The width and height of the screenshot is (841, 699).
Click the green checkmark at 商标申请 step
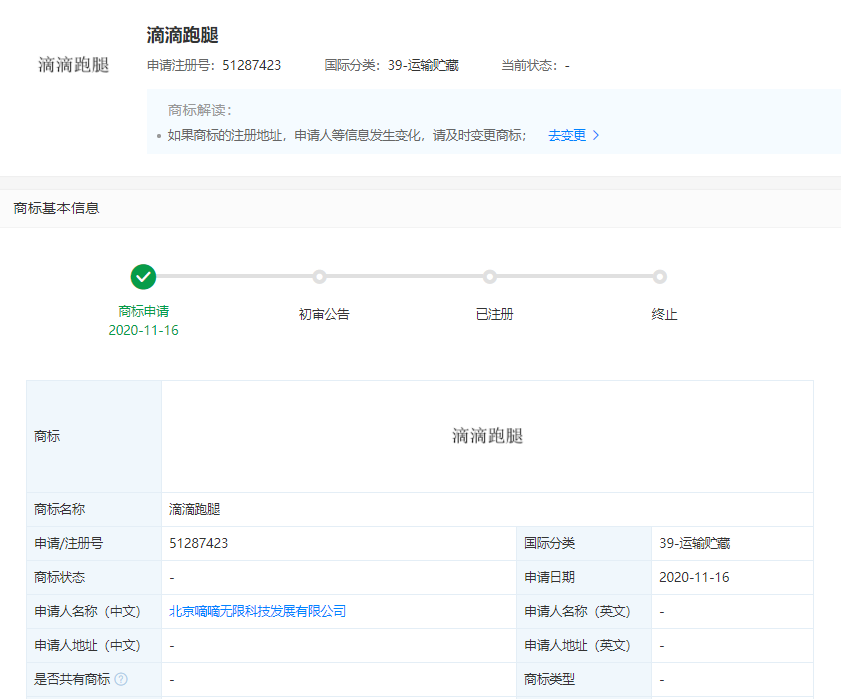tap(143, 277)
